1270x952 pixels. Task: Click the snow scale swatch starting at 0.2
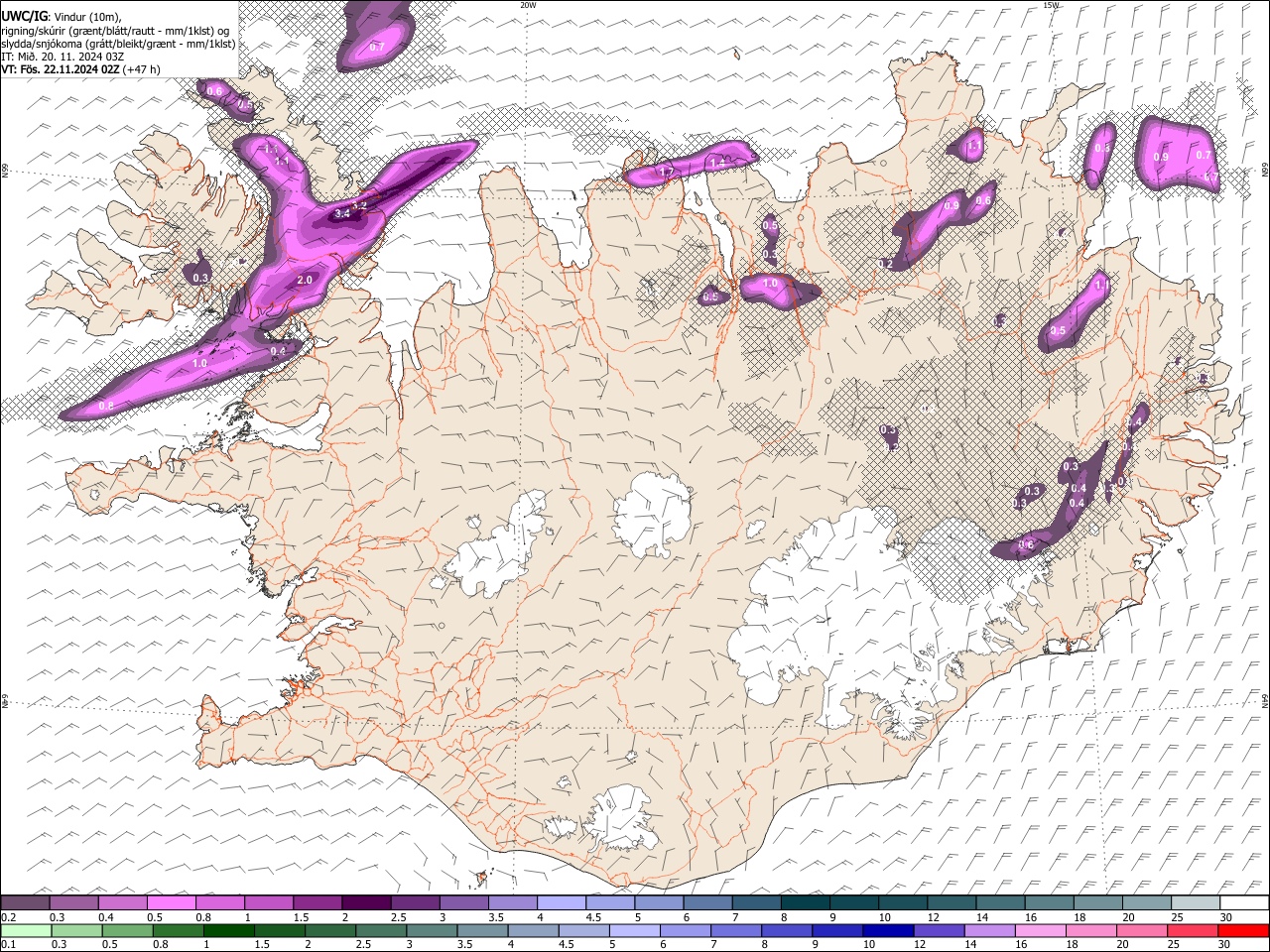click(x=26, y=902)
